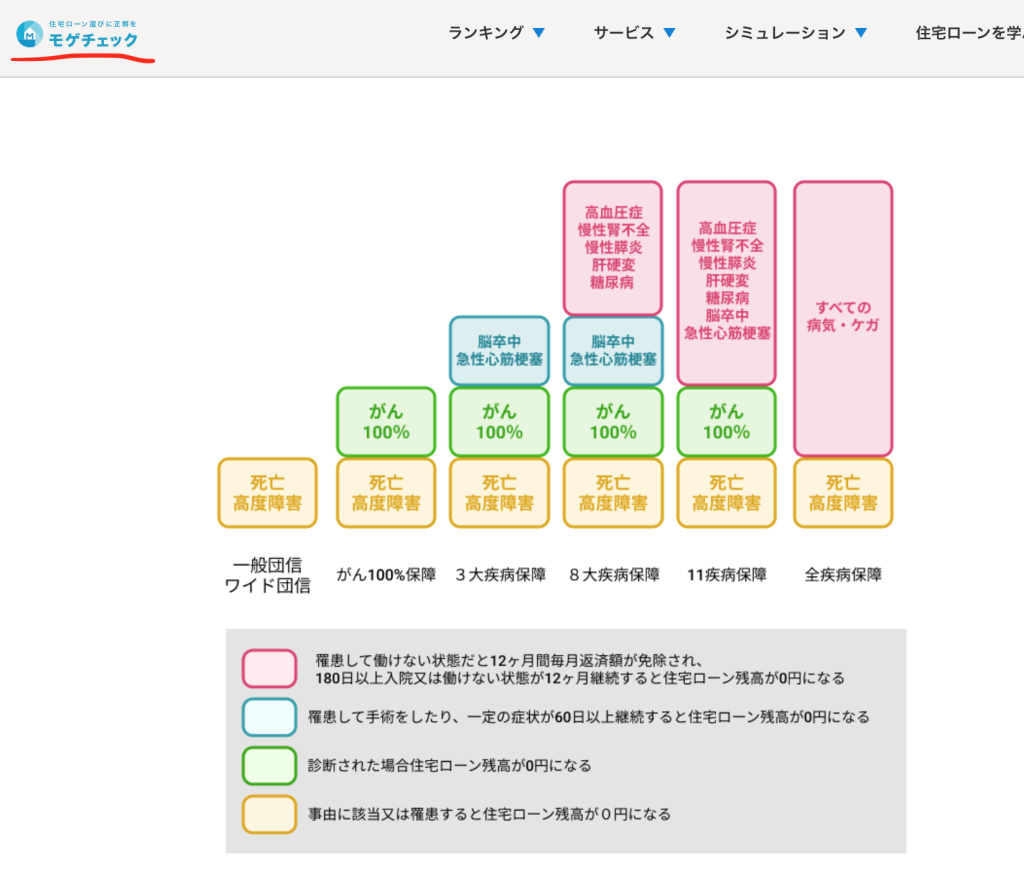
Task: Open the ランキング menu
Action: point(485,32)
